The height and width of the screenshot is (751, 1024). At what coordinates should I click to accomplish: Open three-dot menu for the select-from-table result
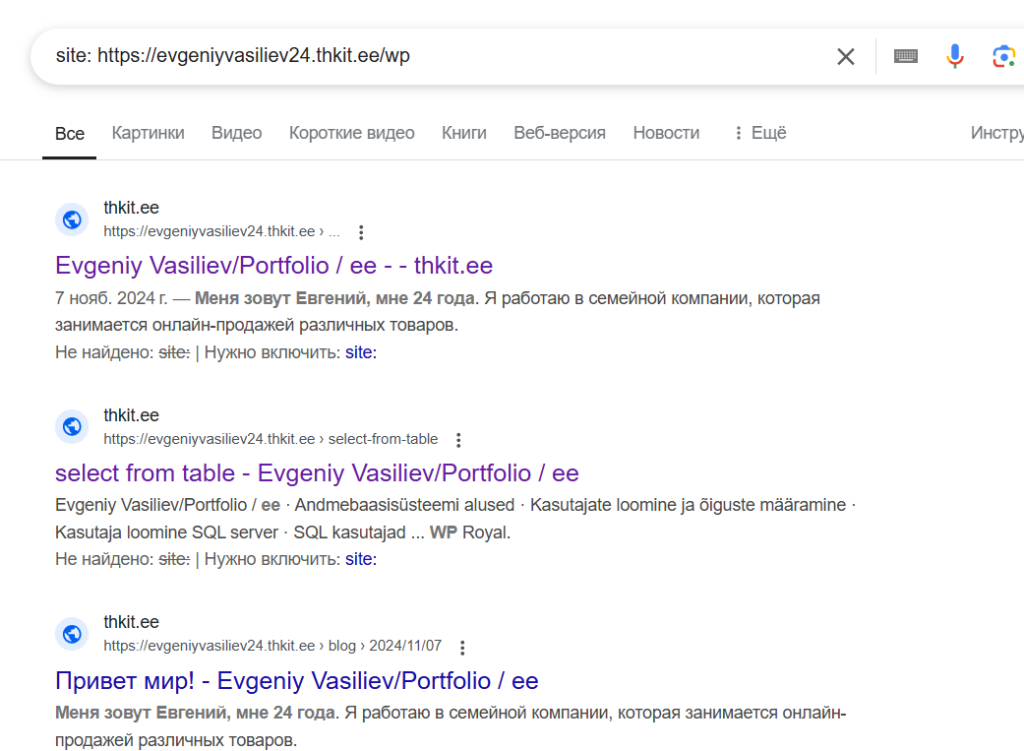[x=458, y=440]
